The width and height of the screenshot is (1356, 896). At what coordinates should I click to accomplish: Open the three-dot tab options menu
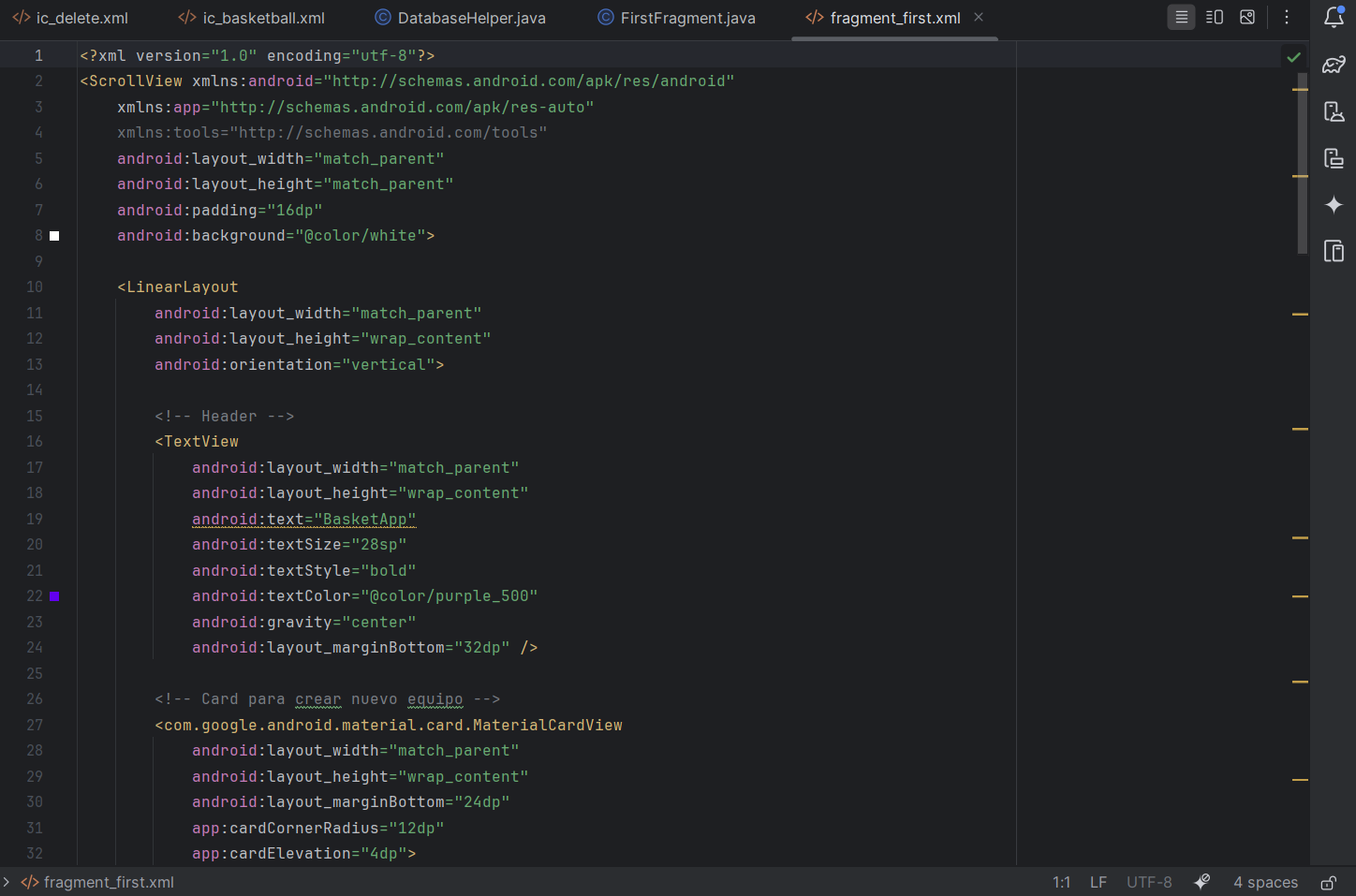tap(1287, 17)
